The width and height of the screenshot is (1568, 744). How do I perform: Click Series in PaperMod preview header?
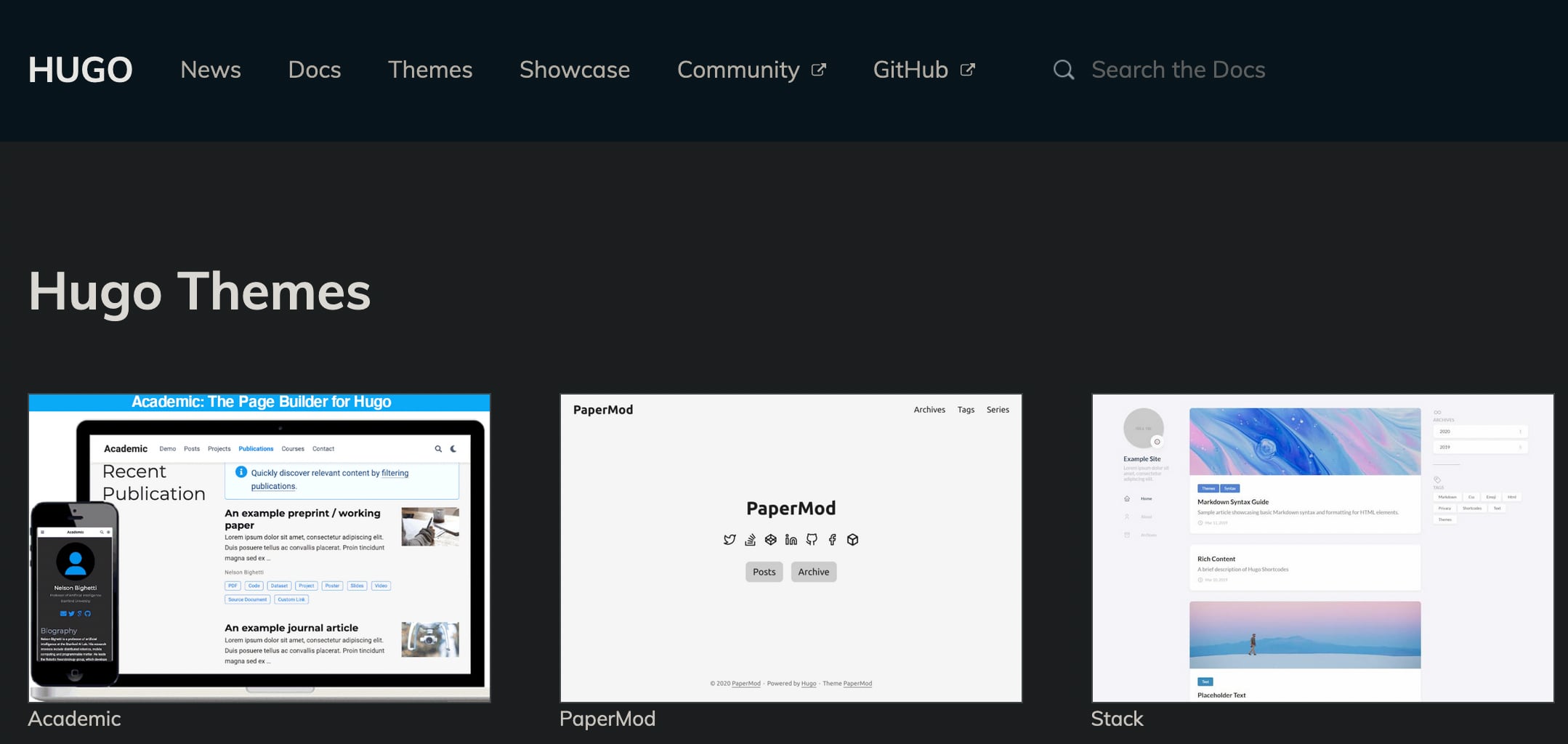998,410
